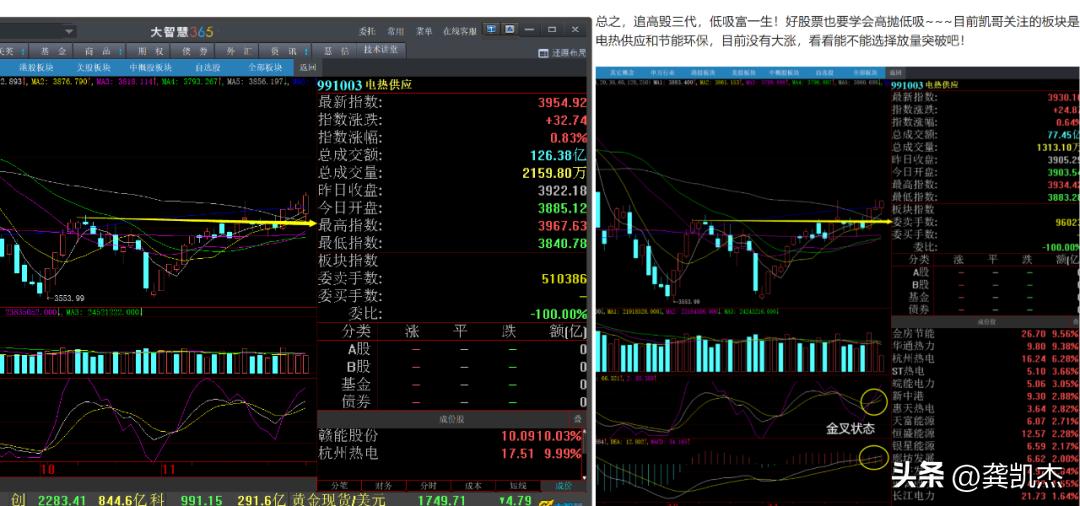
Task: Open 技术诊盘 technical diagnosis
Action: coord(381,50)
